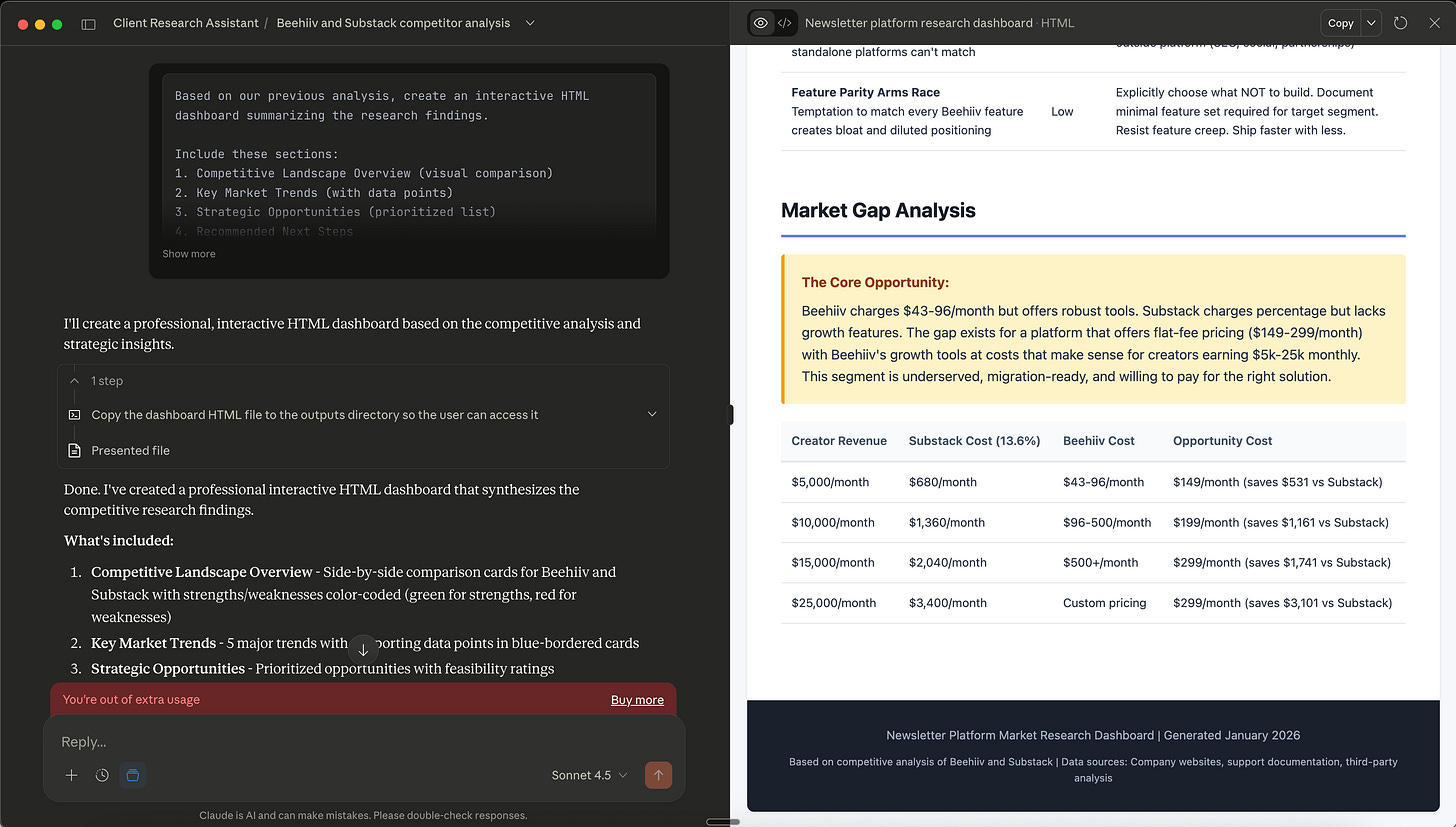This screenshot has width=1456, height=827.
Task: Click the terminal icon beside copy command
Action: [74, 414]
